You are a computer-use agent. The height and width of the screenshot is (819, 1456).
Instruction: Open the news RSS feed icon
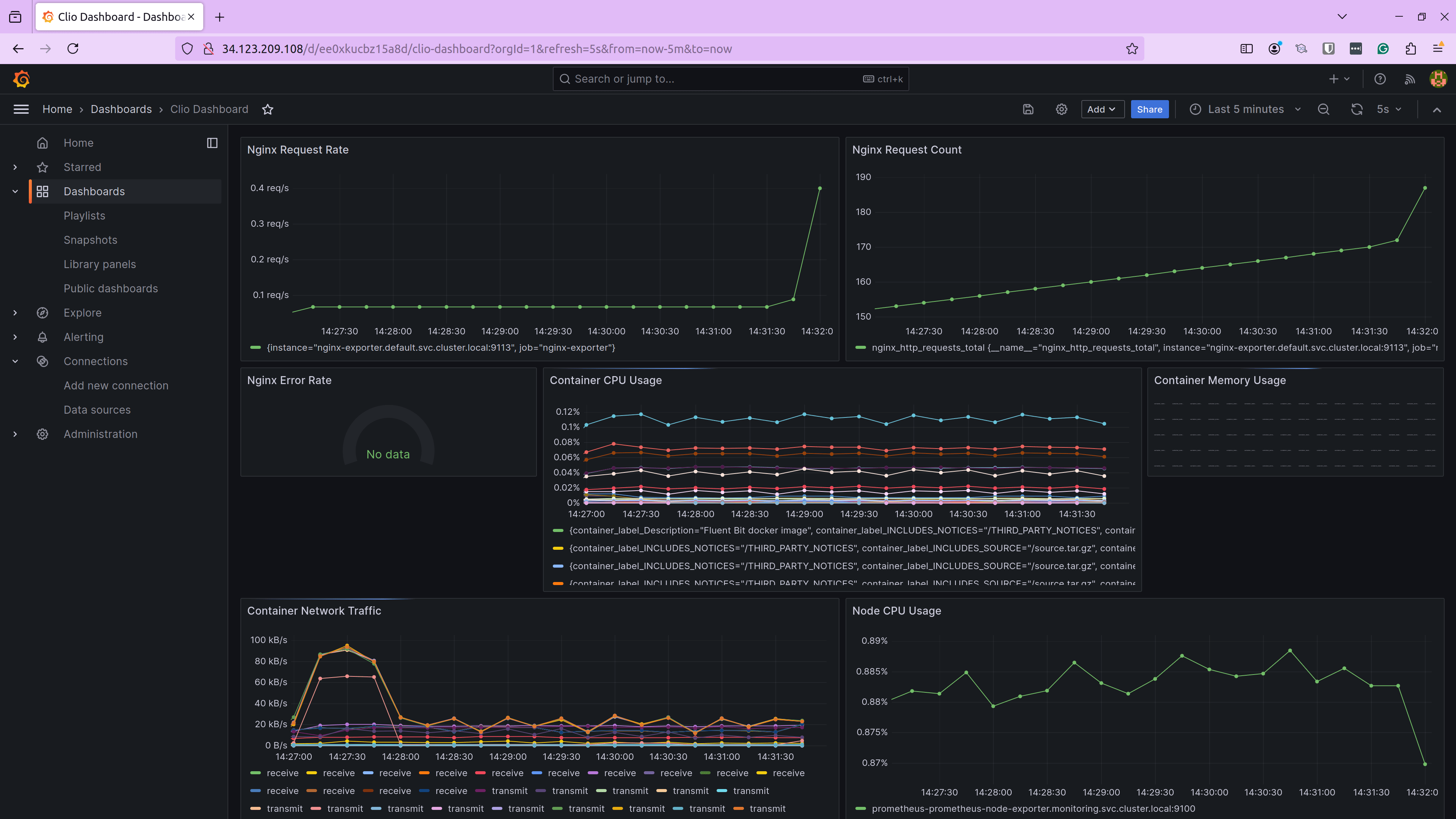coord(1410,79)
